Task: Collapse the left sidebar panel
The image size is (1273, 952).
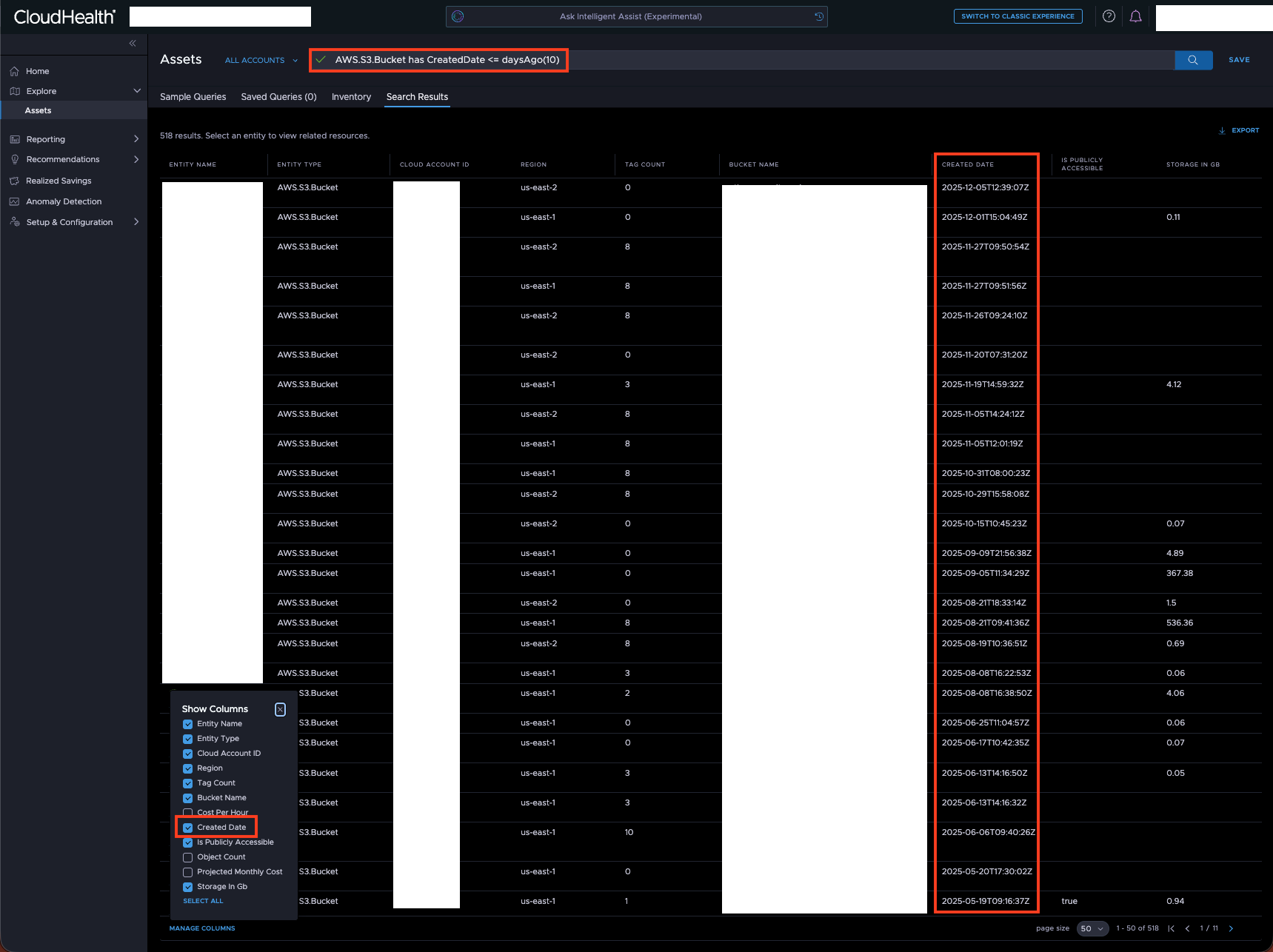Action: coord(133,43)
